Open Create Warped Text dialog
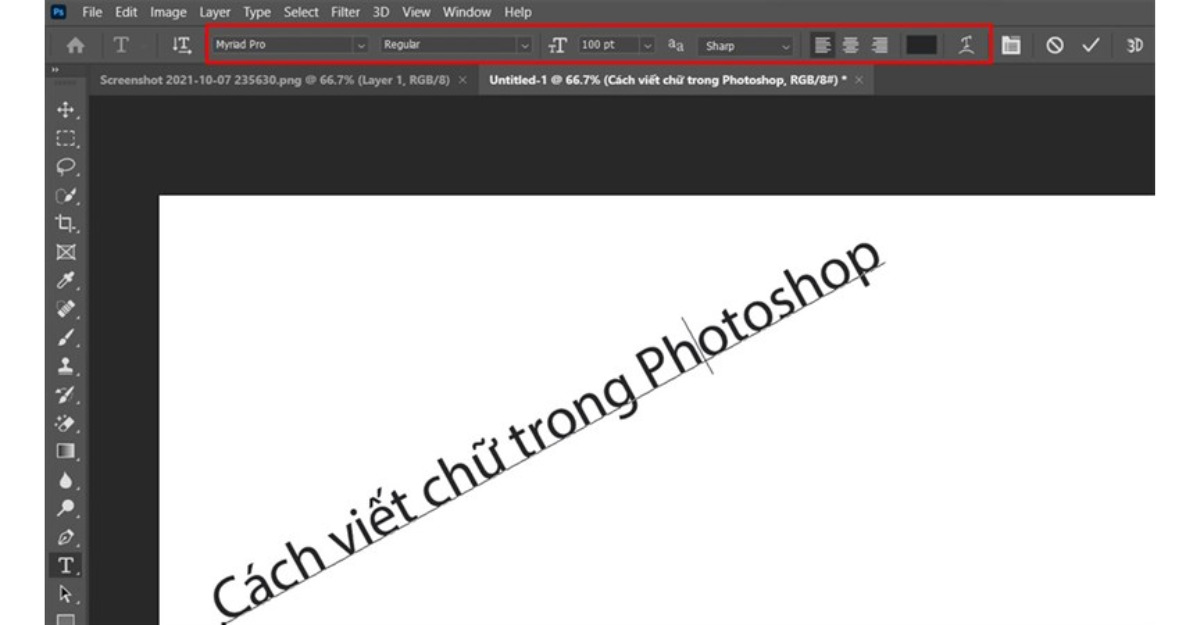This screenshot has width=1200, height=625. click(967, 45)
